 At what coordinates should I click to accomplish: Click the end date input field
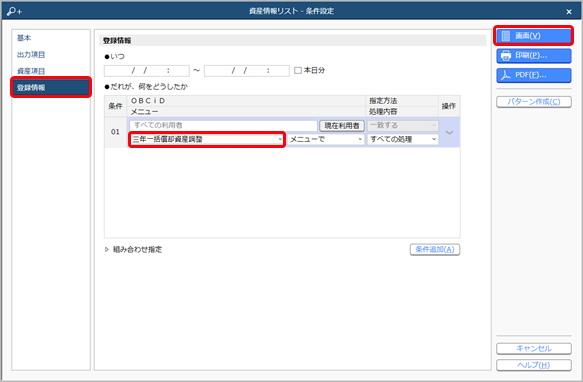[247, 70]
